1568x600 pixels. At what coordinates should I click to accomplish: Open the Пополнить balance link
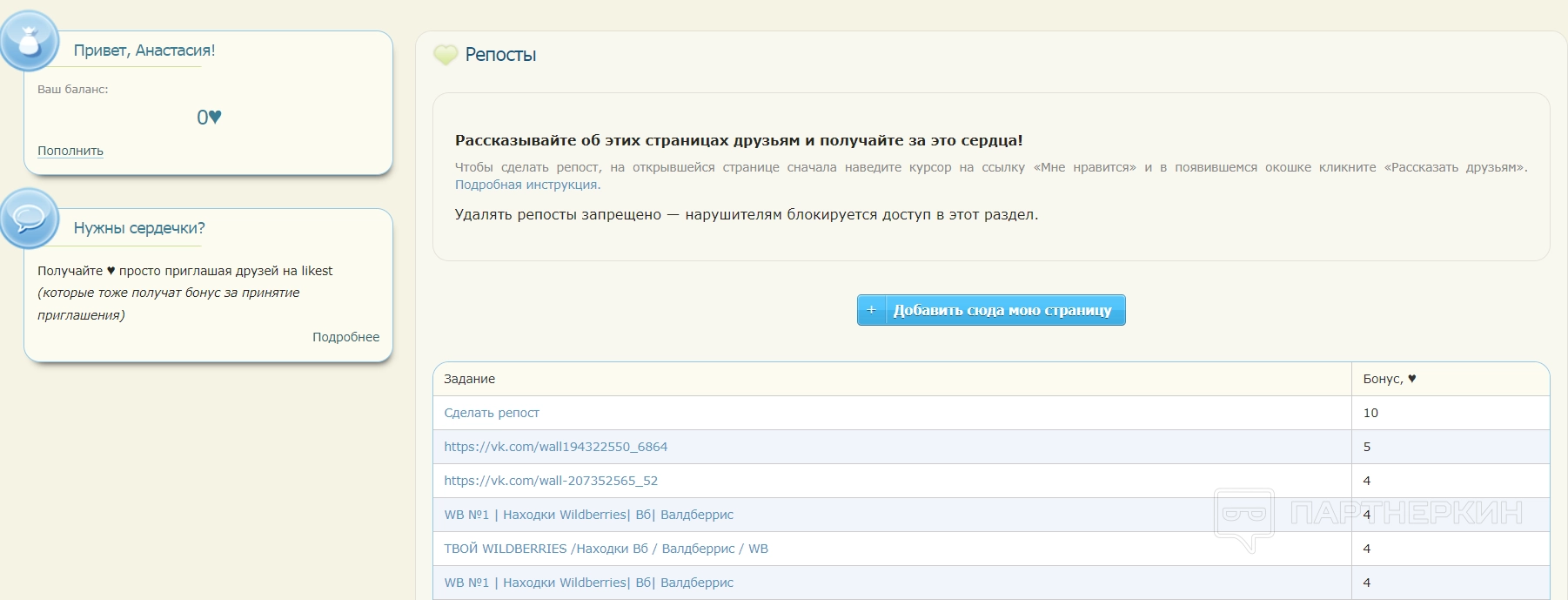click(x=70, y=151)
